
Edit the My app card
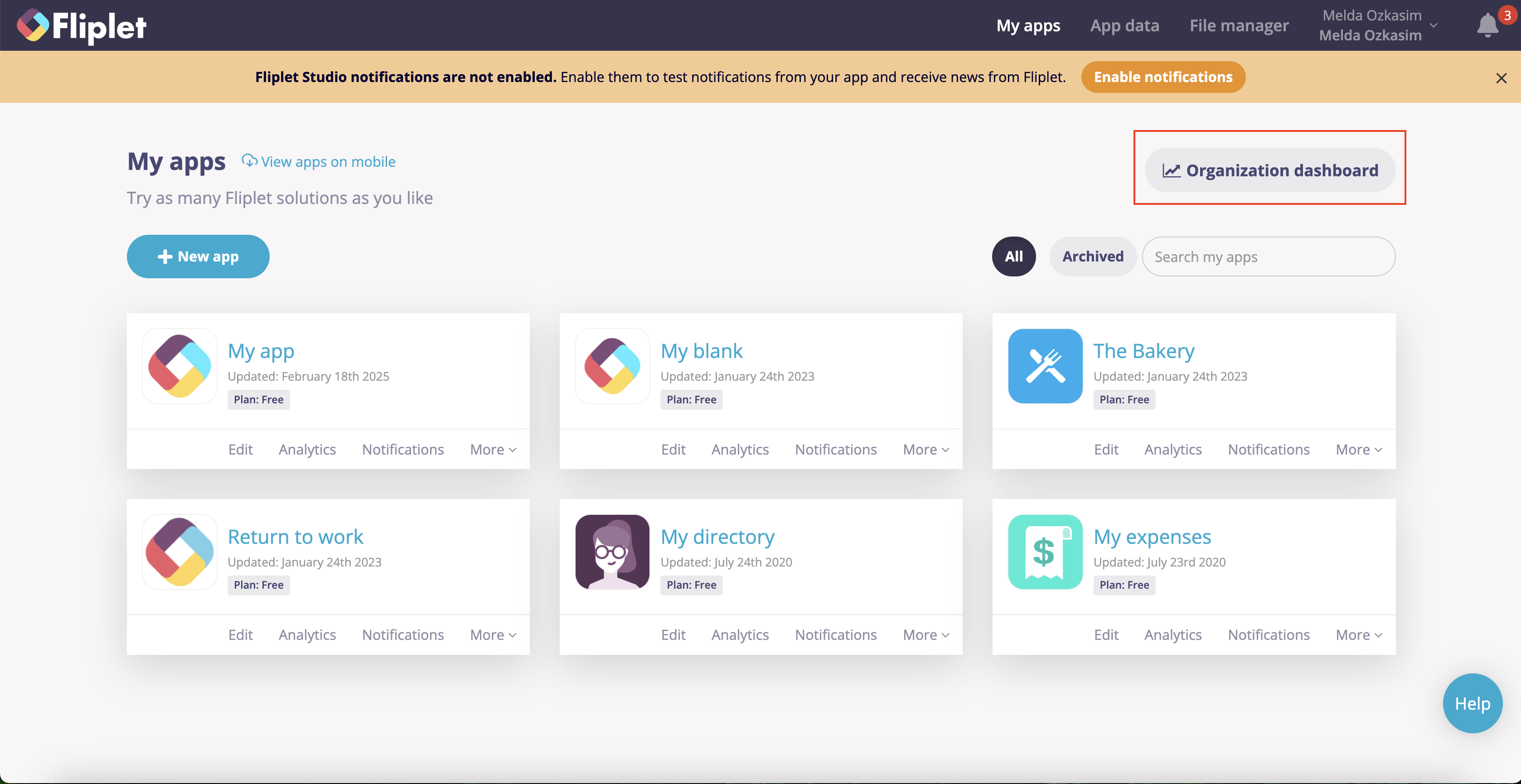pyautogui.click(x=240, y=449)
